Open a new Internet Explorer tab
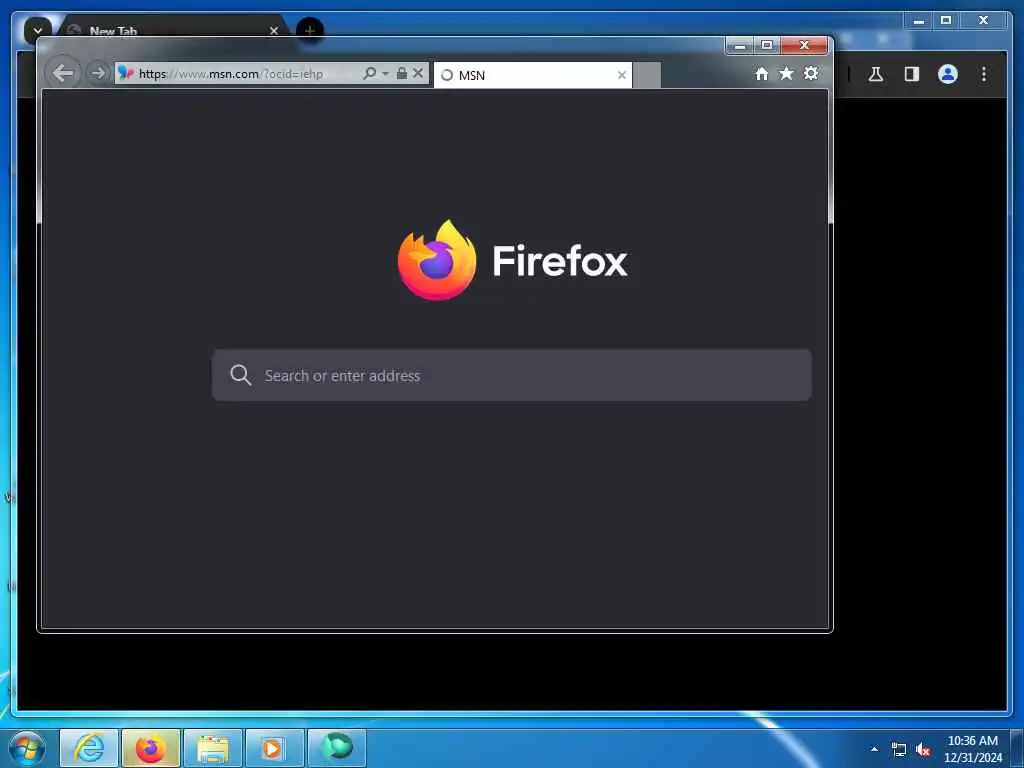Viewport: 1024px width, 768px height. click(x=647, y=75)
